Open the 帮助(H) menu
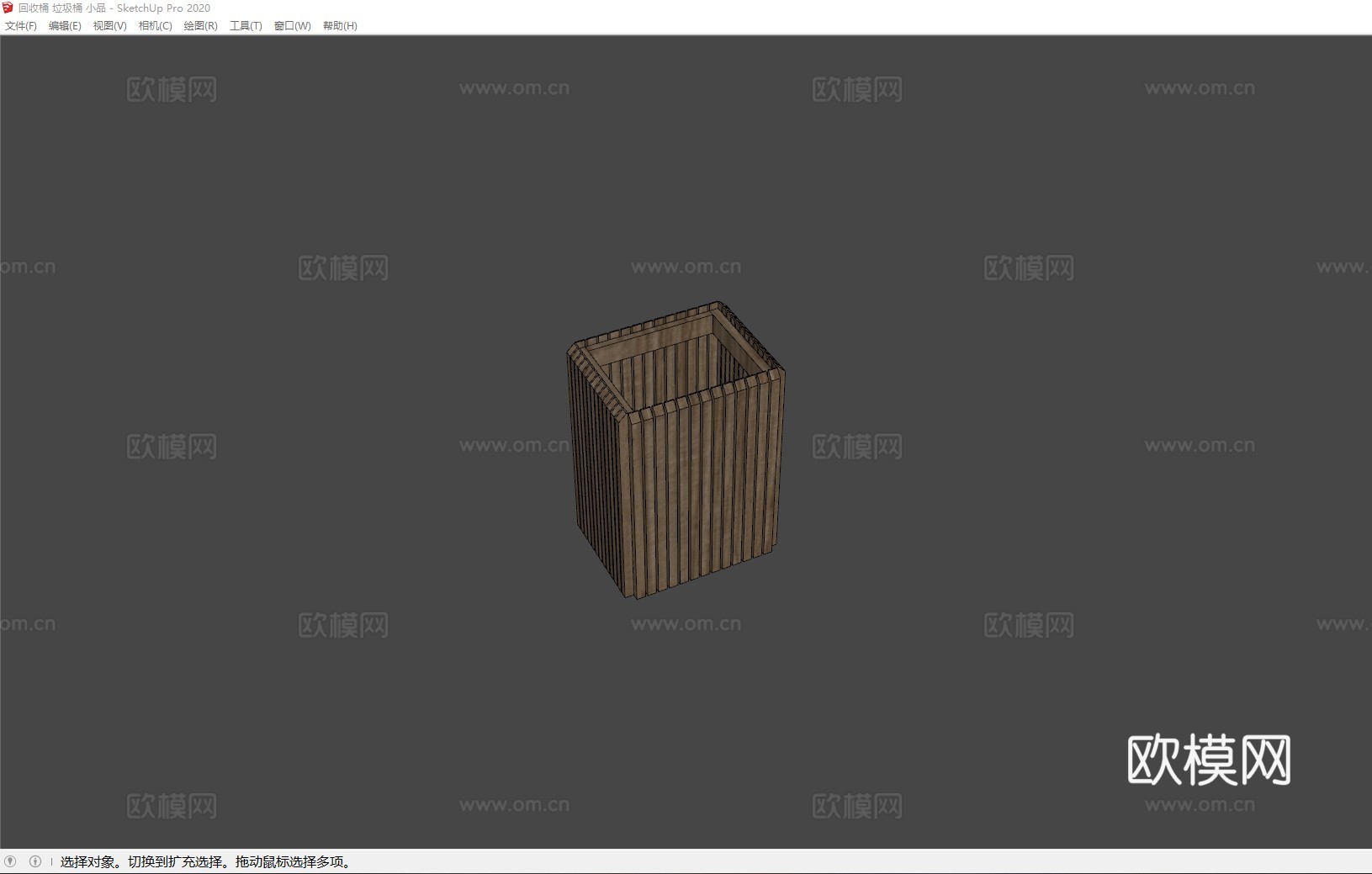The width and height of the screenshot is (1372, 874). pos(340,26)
